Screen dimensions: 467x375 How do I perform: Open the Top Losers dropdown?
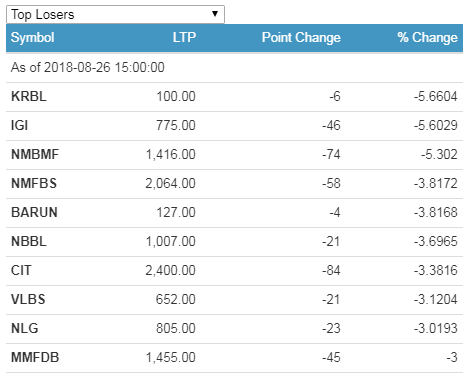[x=115, y=14]
